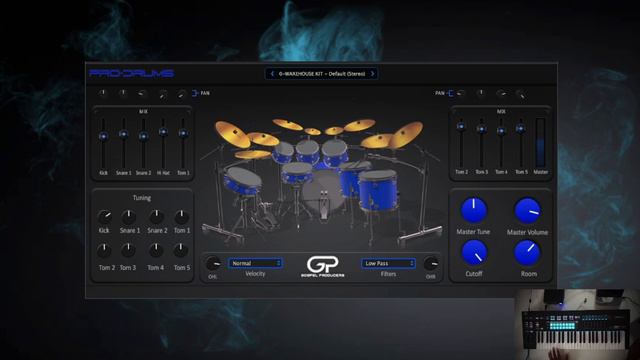The image size is (640, 360).
Task: Click the Tom 1 mix fader handle
Action: coord(183,133)
